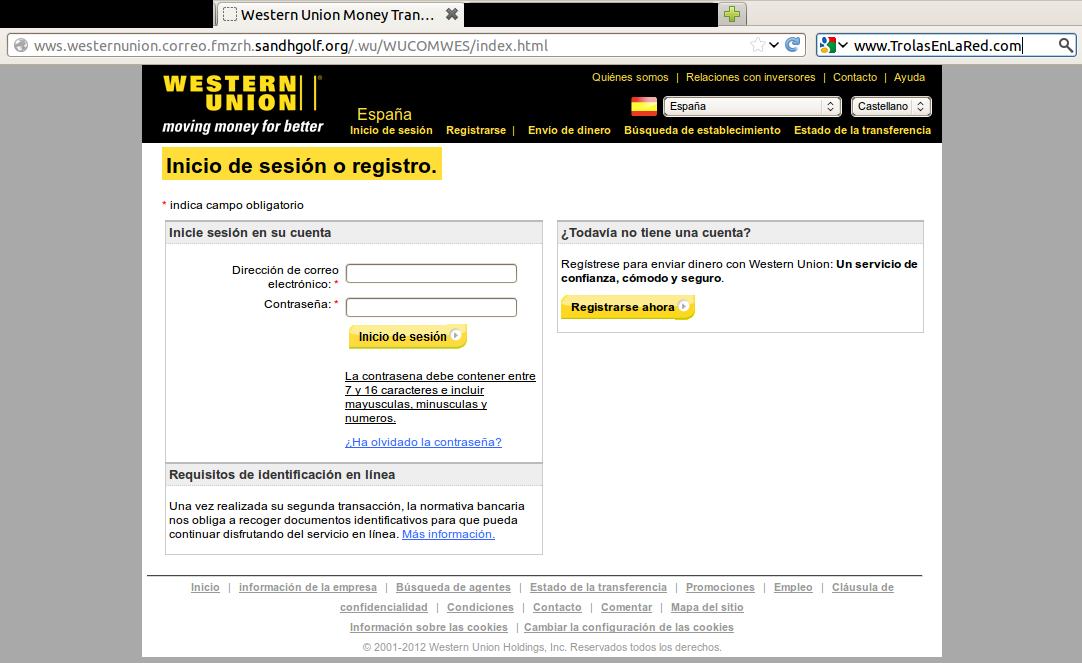
Task: Go to top Estado de la transferencia menu
Action: (863, 130)
